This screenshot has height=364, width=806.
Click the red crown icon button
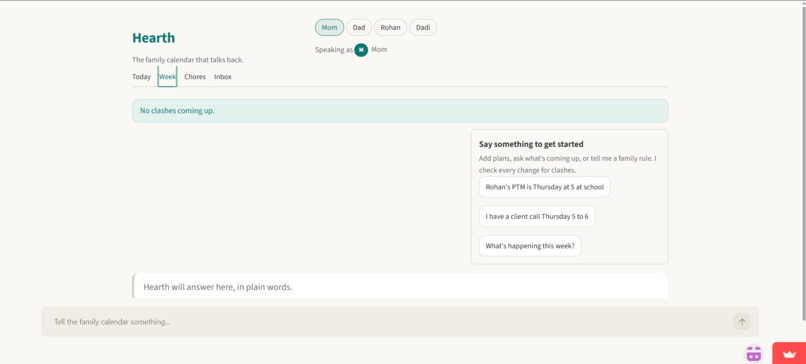pos(789,353)
